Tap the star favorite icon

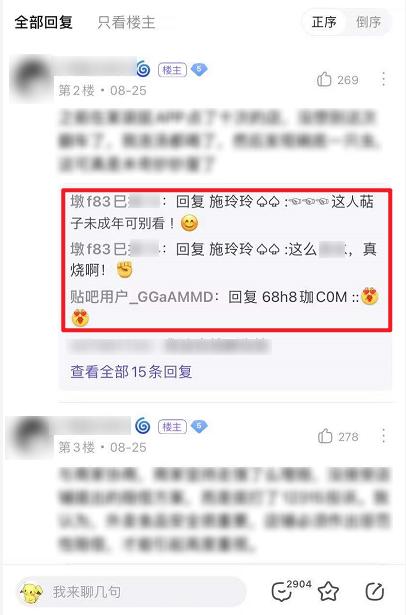(328, 591)
